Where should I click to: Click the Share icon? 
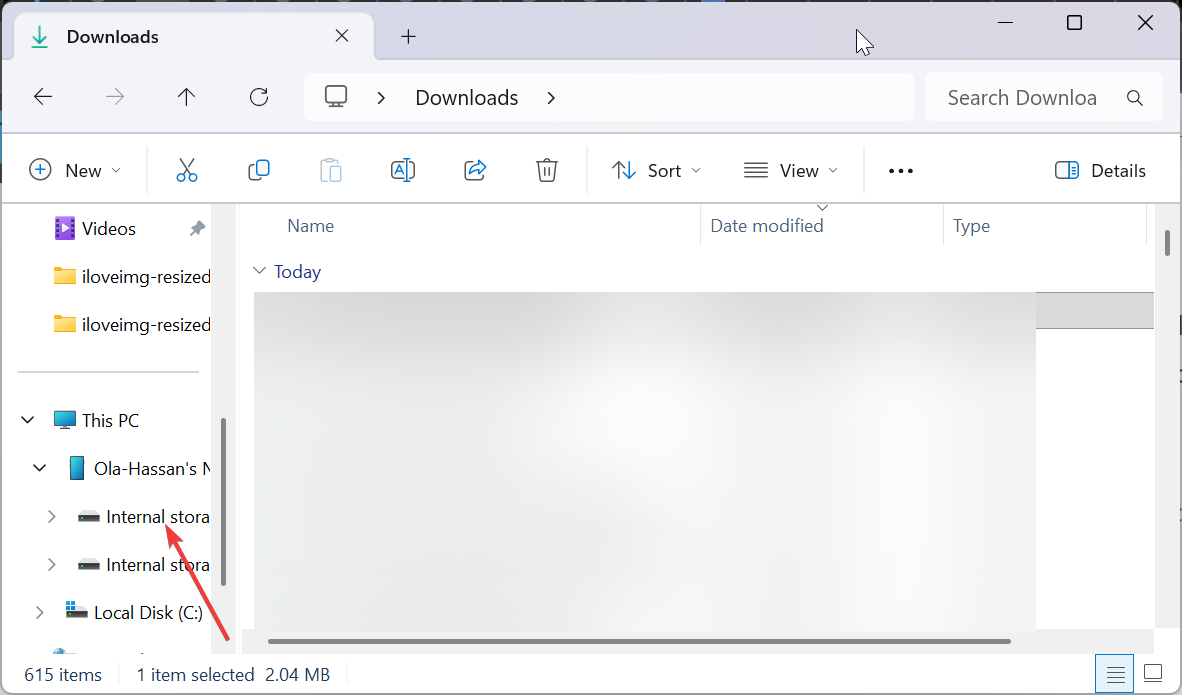coord(475,170)
